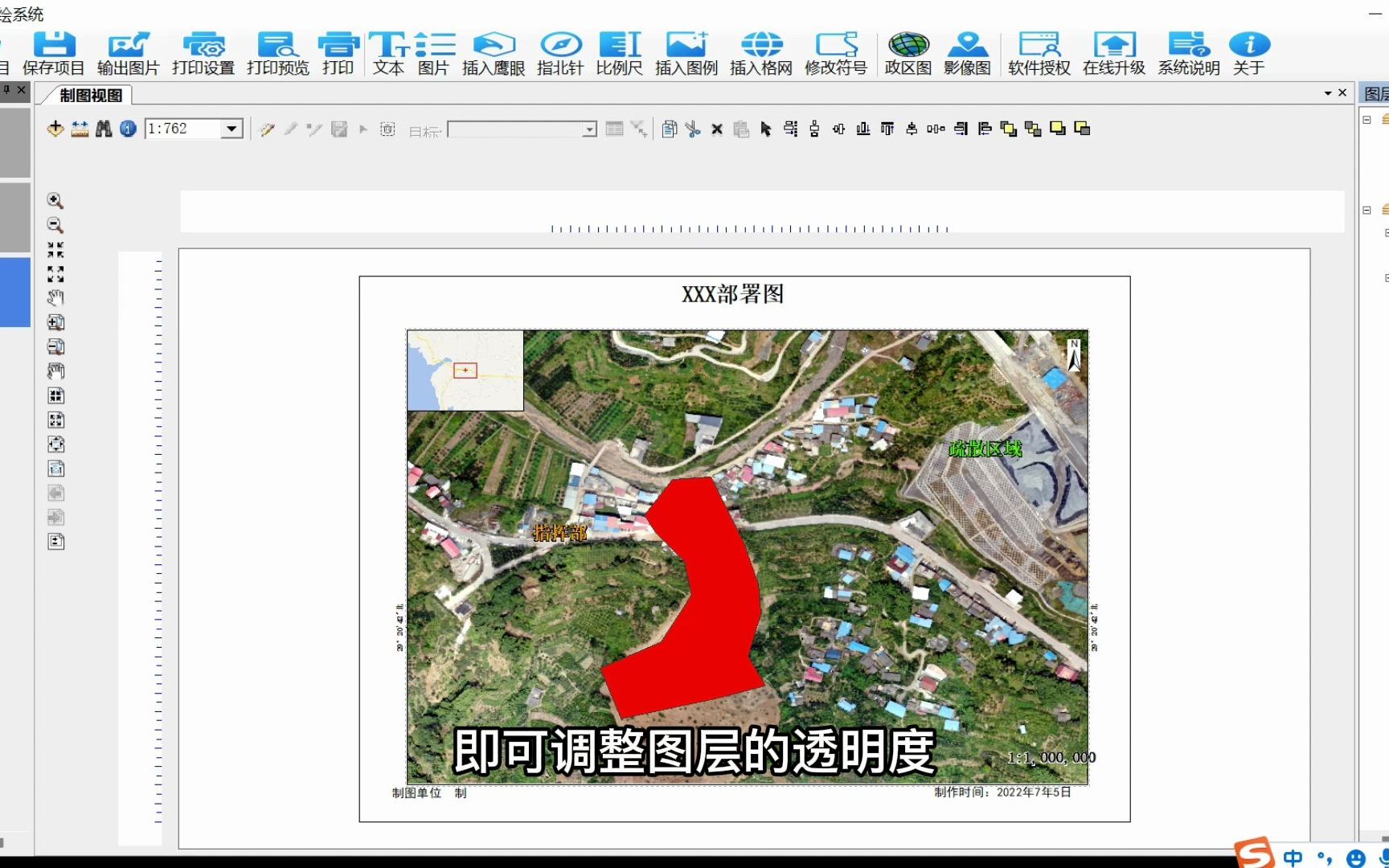Click the 制图单位 footer text

tap(416, 793)
